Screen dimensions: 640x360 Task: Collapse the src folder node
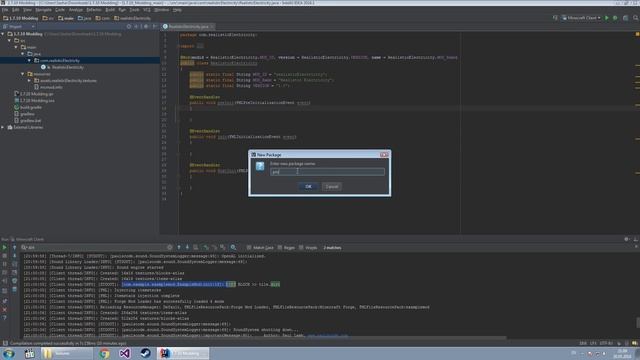pos(9,40)
